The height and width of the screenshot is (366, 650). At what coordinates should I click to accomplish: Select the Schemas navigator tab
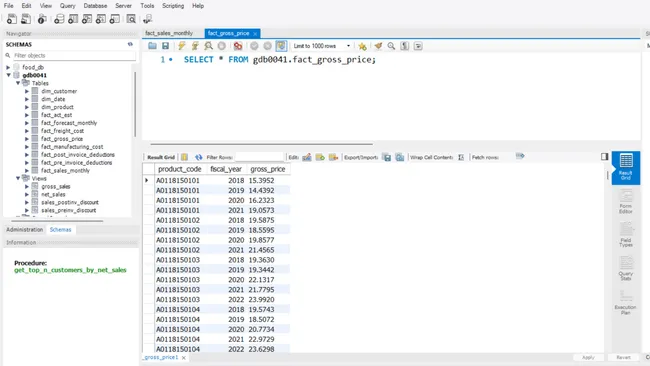point(61,230)
